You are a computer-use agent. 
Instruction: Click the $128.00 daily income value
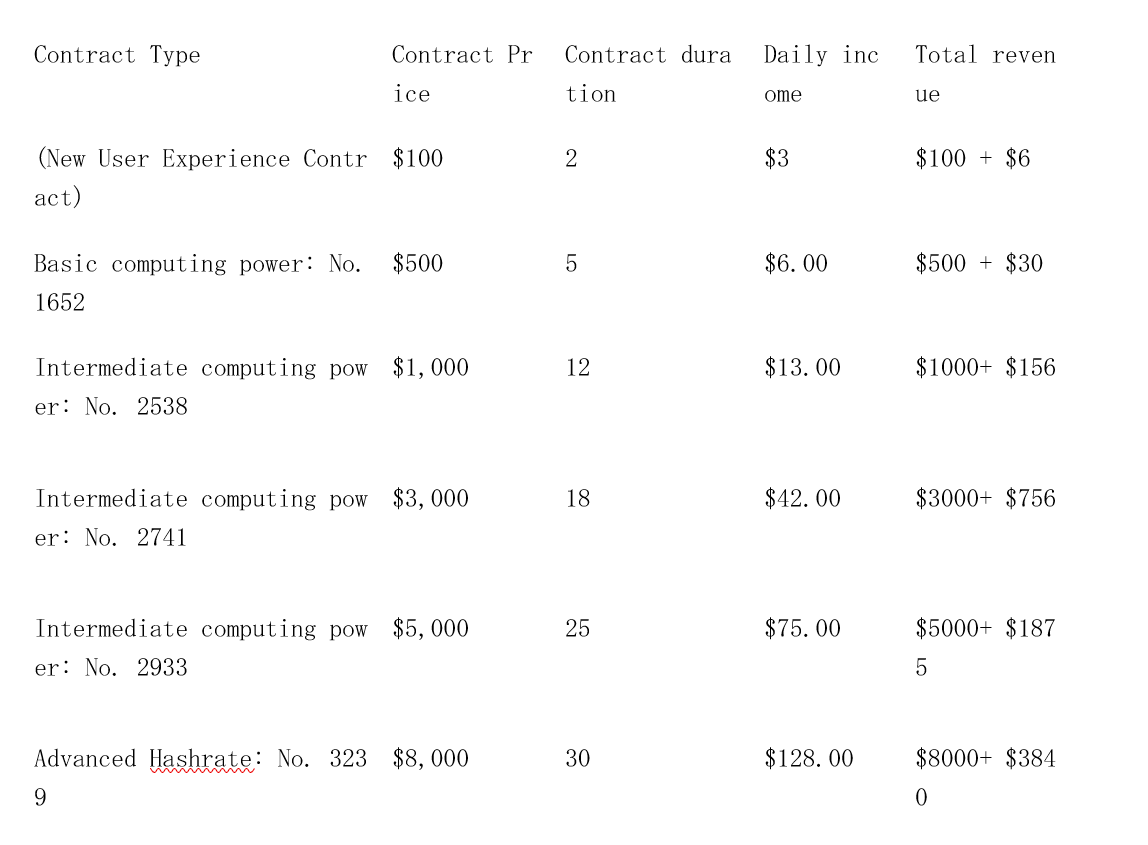tap(808, 759)
